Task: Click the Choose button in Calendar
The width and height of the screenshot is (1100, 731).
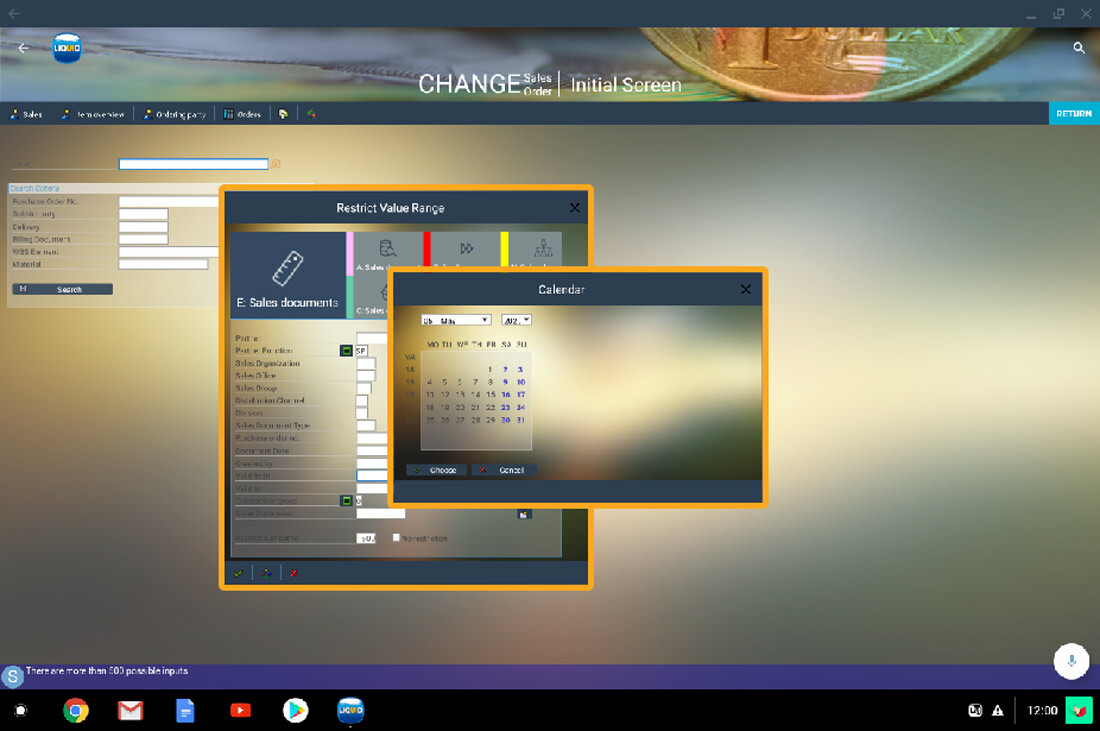Action: pos(436,470)
